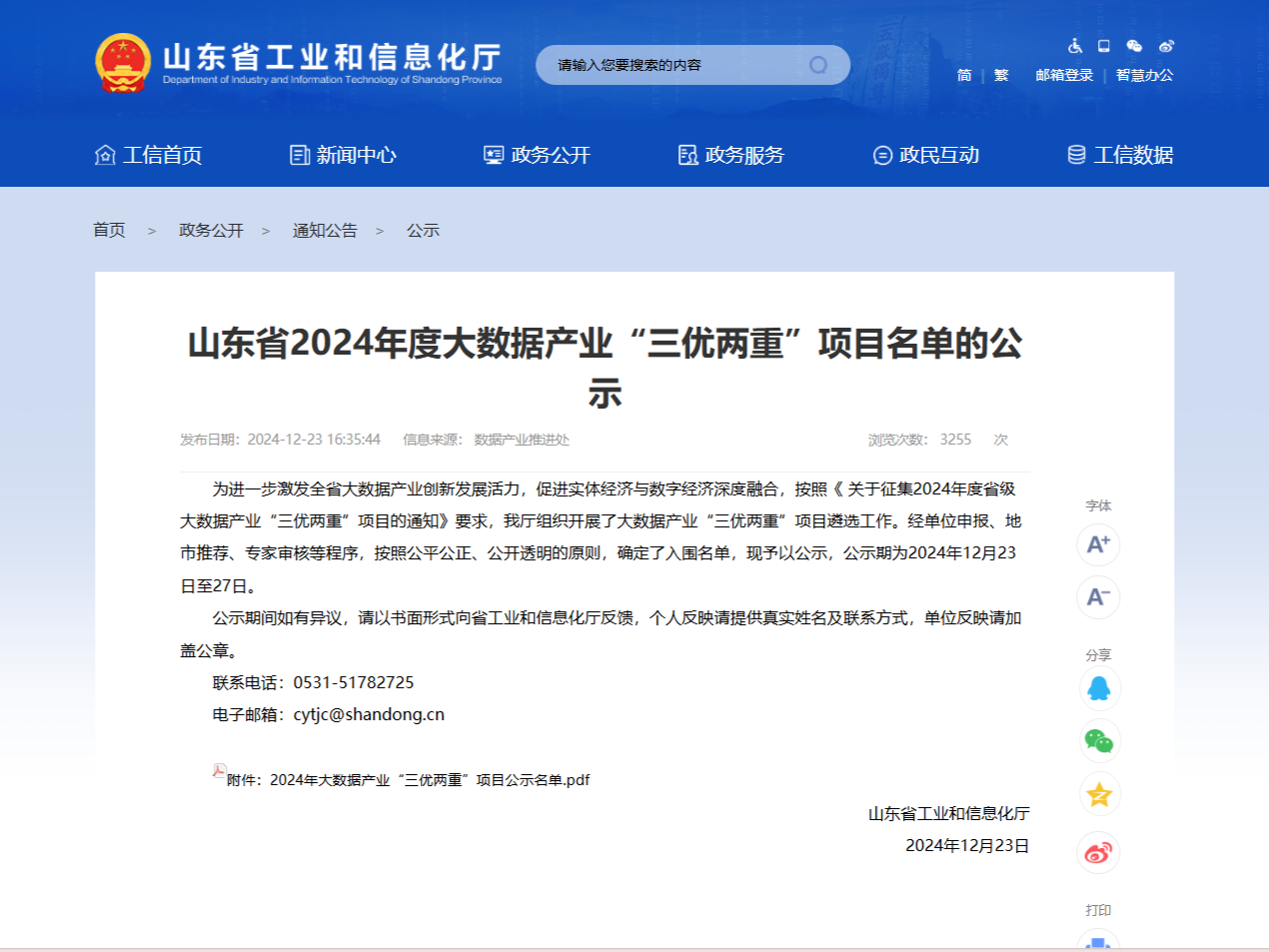The image size is (1269, 952).
Task: Open the 政务公开 navigation menu
Action: point(537,155)
